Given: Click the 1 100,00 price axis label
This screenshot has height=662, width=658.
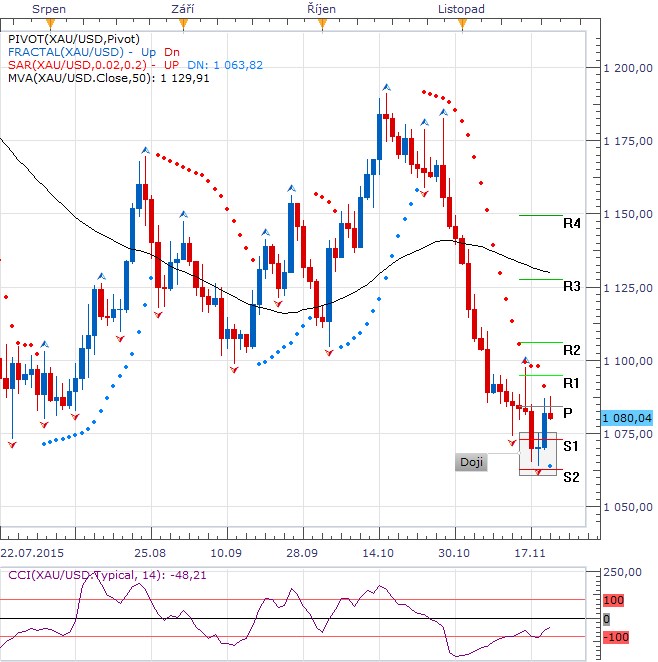Looking at the screenshot, I should click(x=628, y=361).
